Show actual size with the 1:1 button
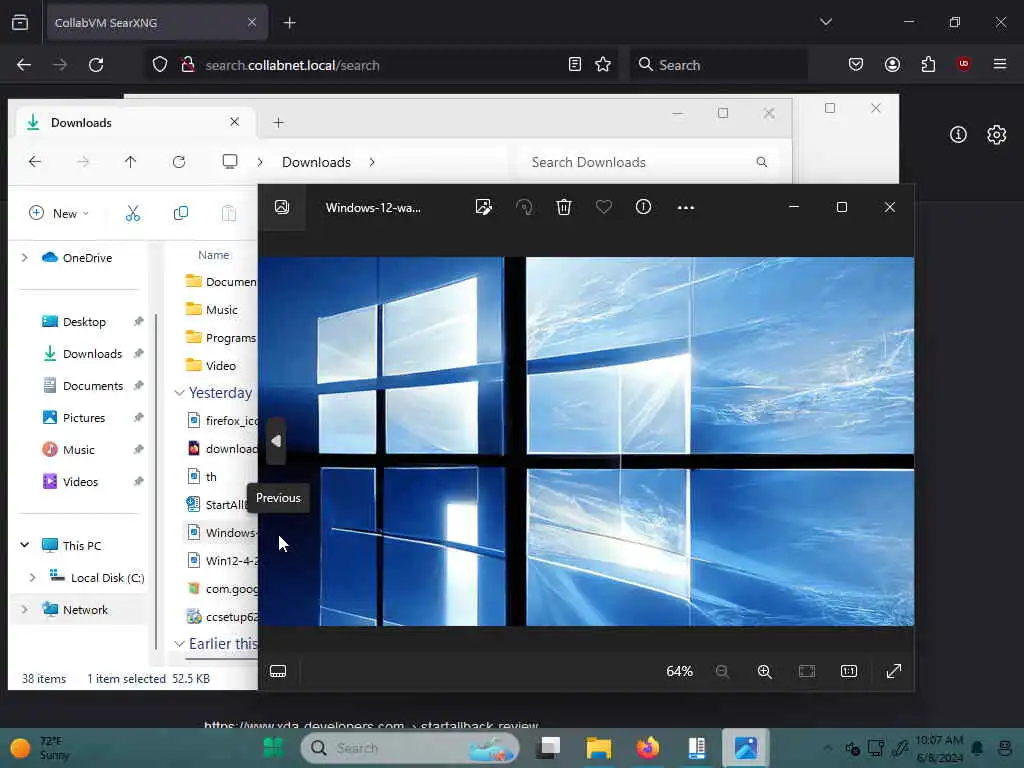Screen dimensions: 1024x768 (x=849, y=671)
